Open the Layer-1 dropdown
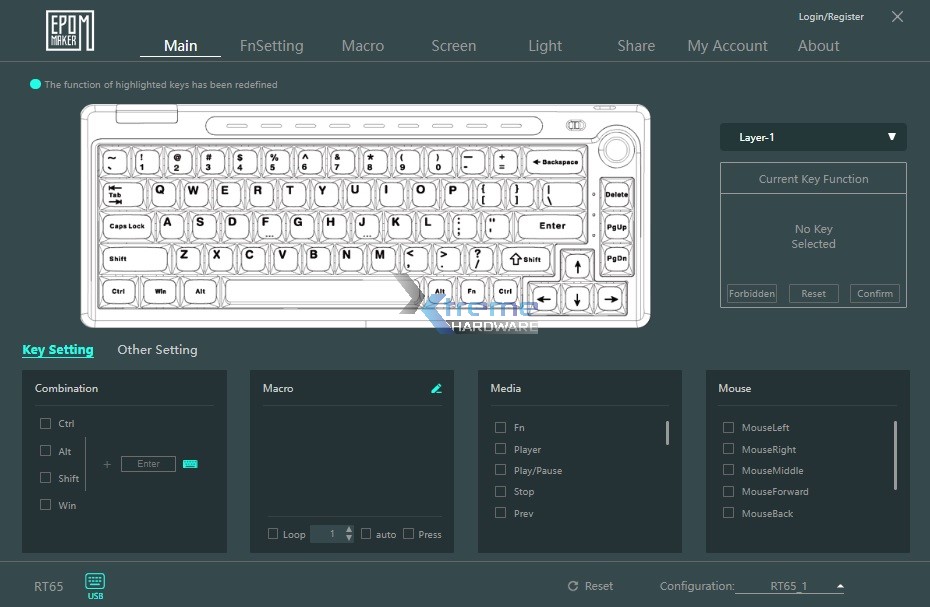The width and height of the screenshot is (930, 607). point(812,137)
